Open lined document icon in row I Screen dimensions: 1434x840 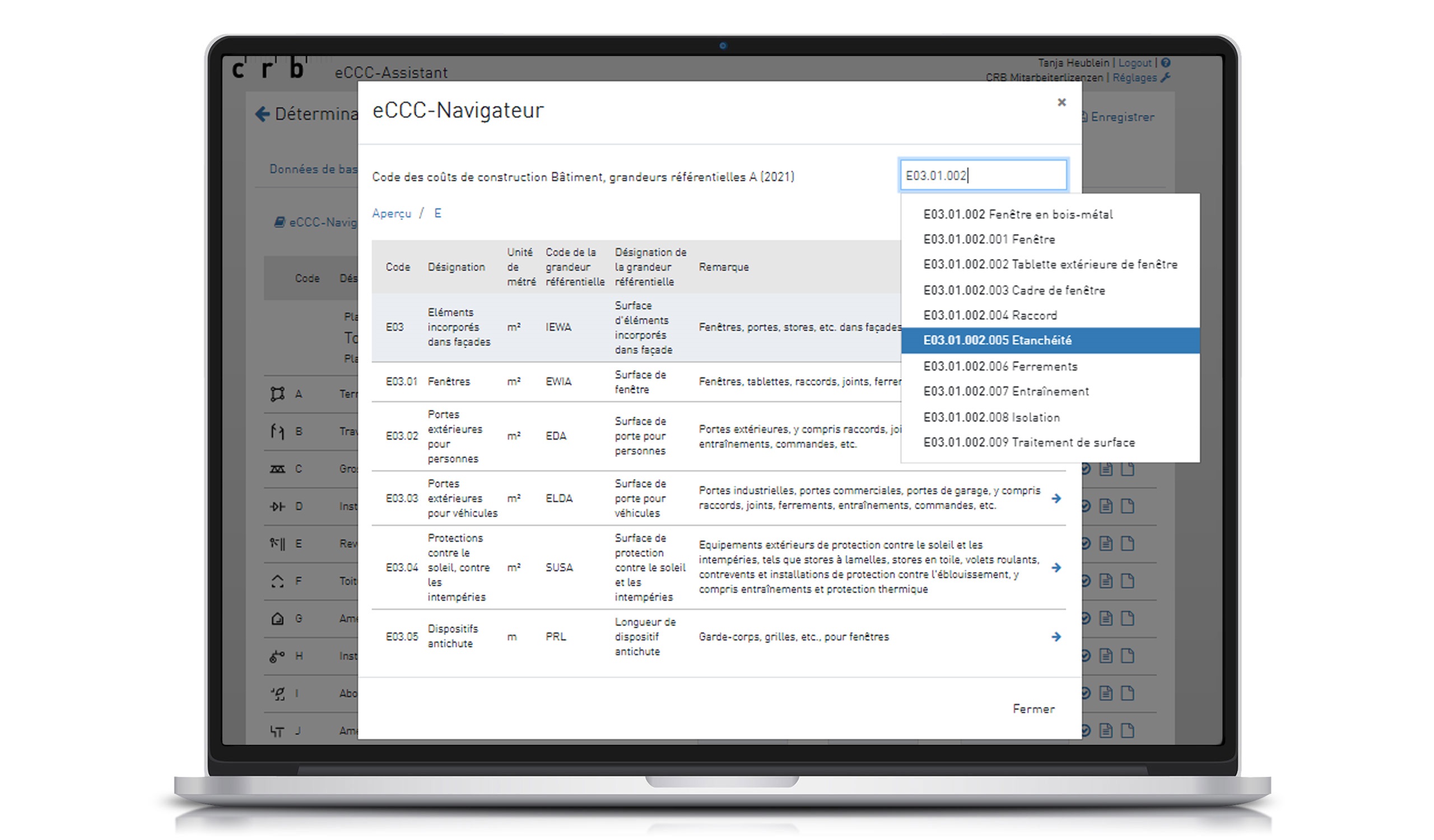(1106, 694)
